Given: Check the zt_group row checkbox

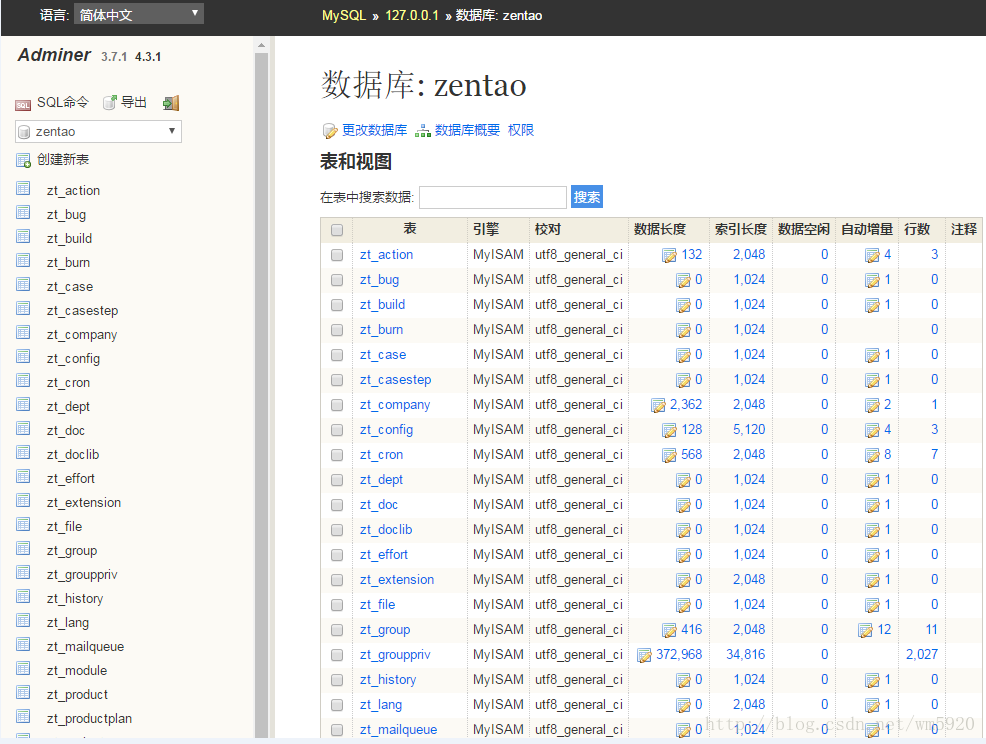Looking at the screenshot, I should [337, 630].
